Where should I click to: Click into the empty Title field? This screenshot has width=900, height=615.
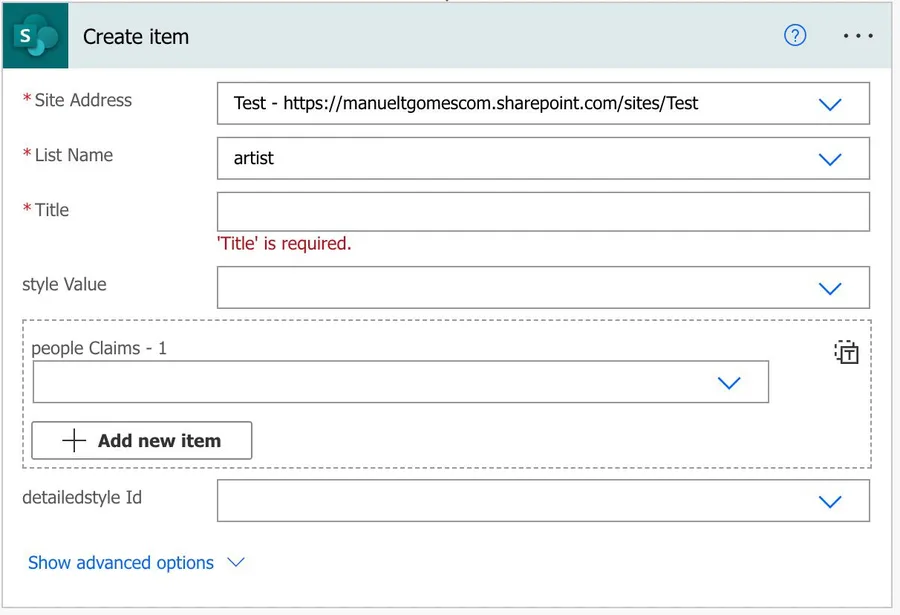542,212
